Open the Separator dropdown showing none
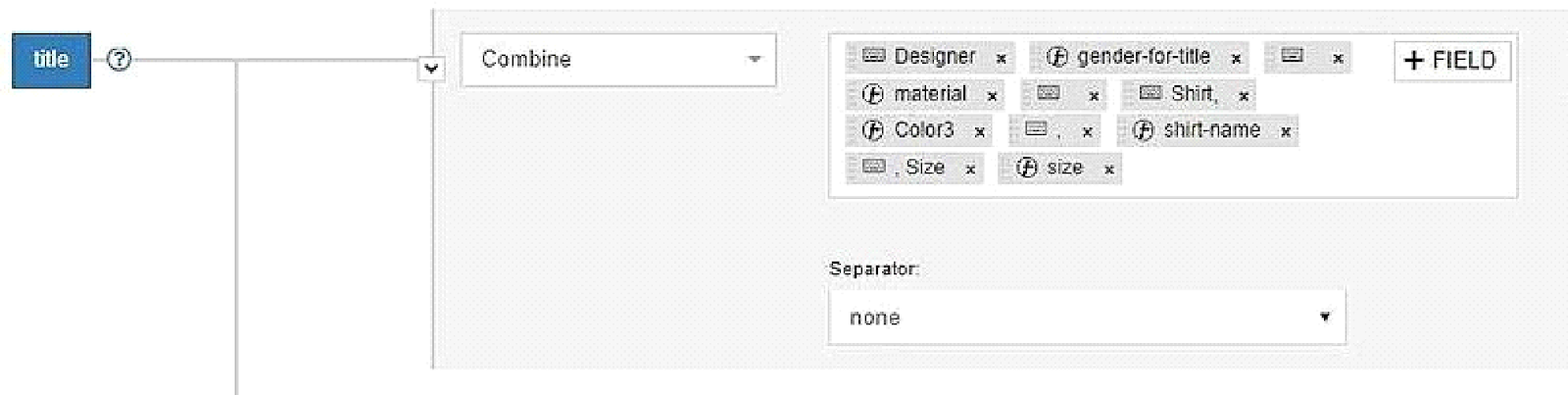1568x395 pixels. (x=1087, y=317)
